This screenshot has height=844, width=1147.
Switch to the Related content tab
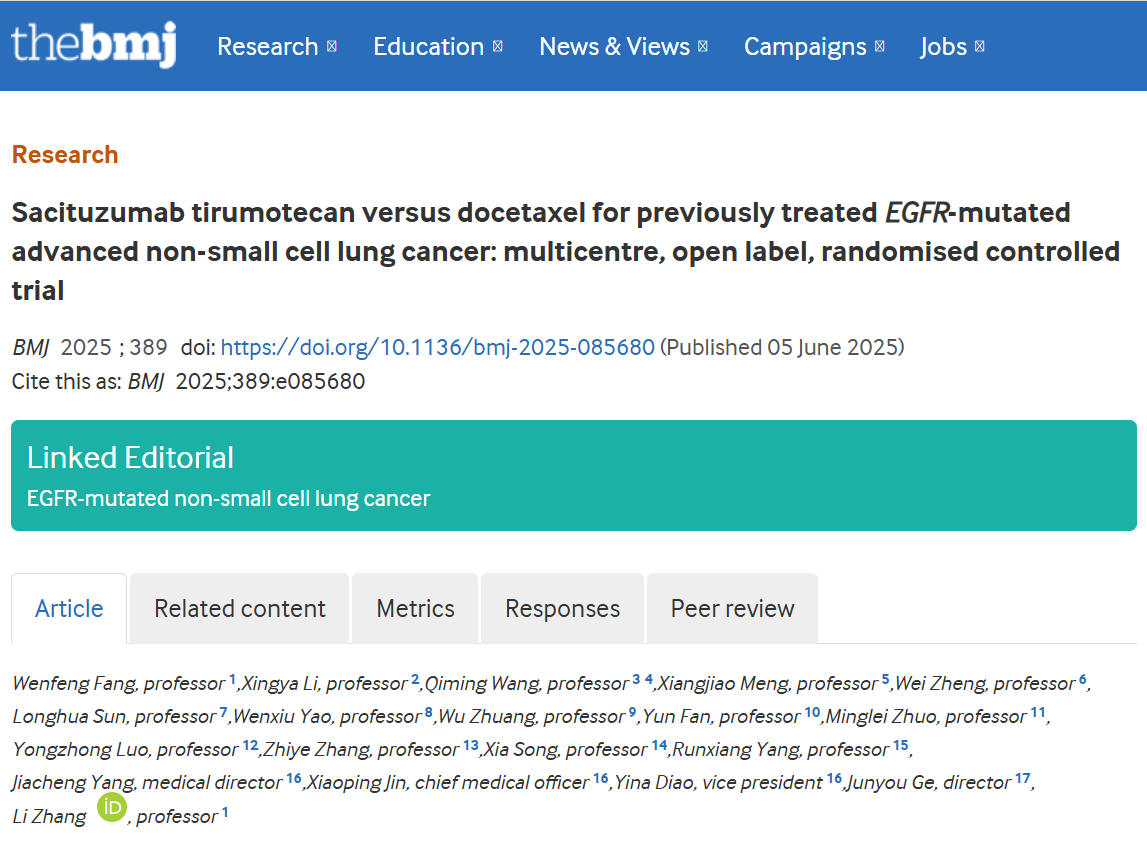pos(240,609)
